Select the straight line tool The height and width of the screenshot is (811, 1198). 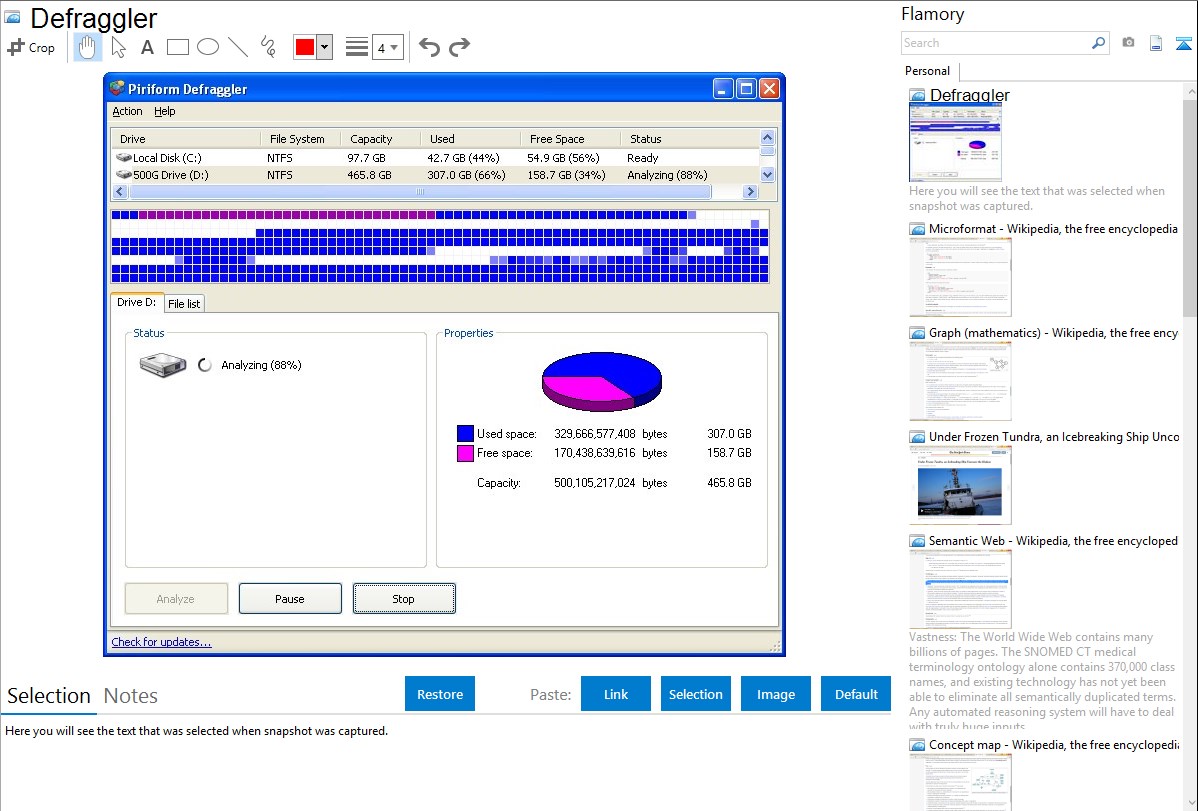pos(238,47)
